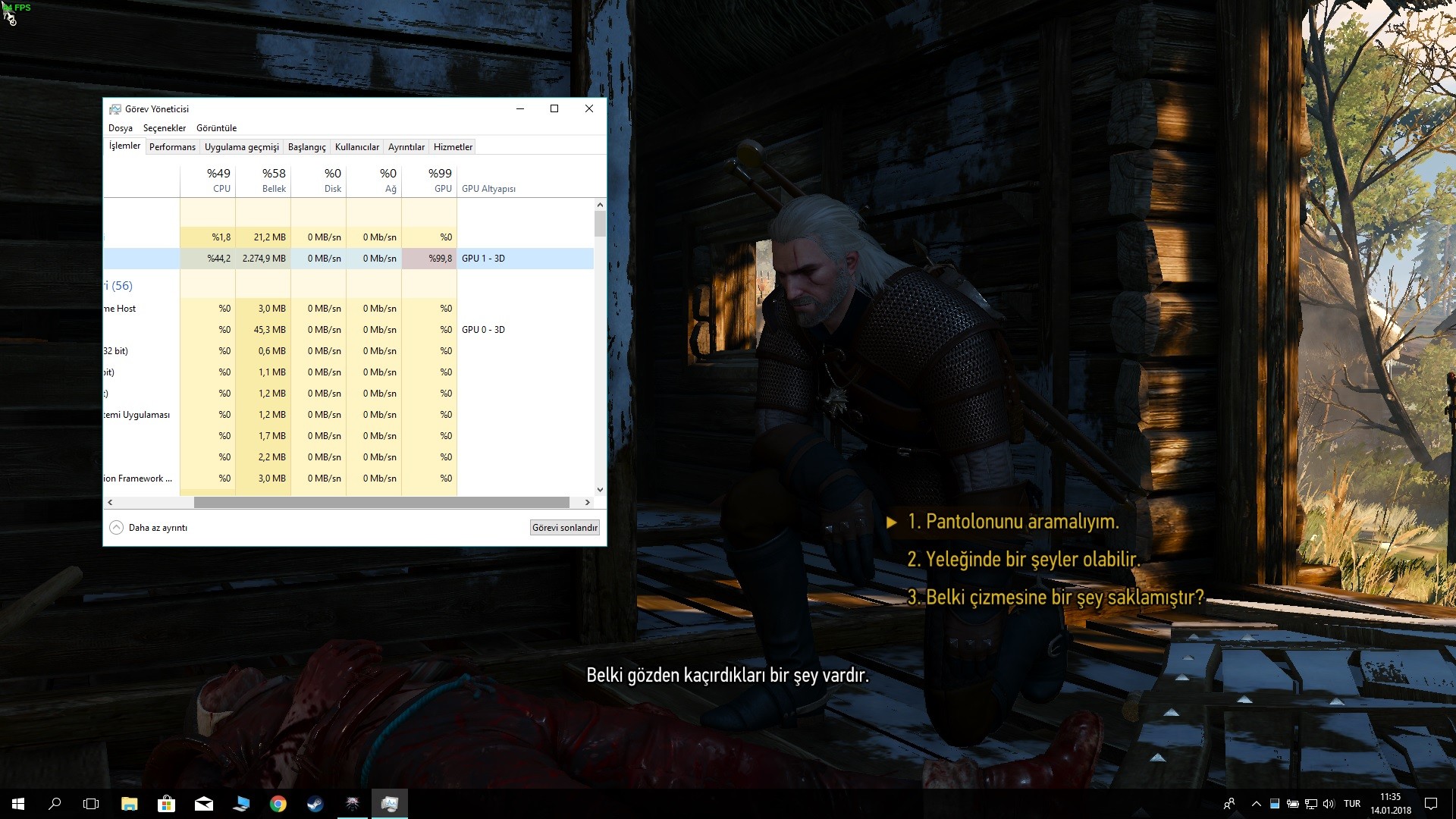This screenshot has height=819, width=1456.
Task: Click the Daha az ayrıntı collapse button
Action: click(x=146, y=527)
